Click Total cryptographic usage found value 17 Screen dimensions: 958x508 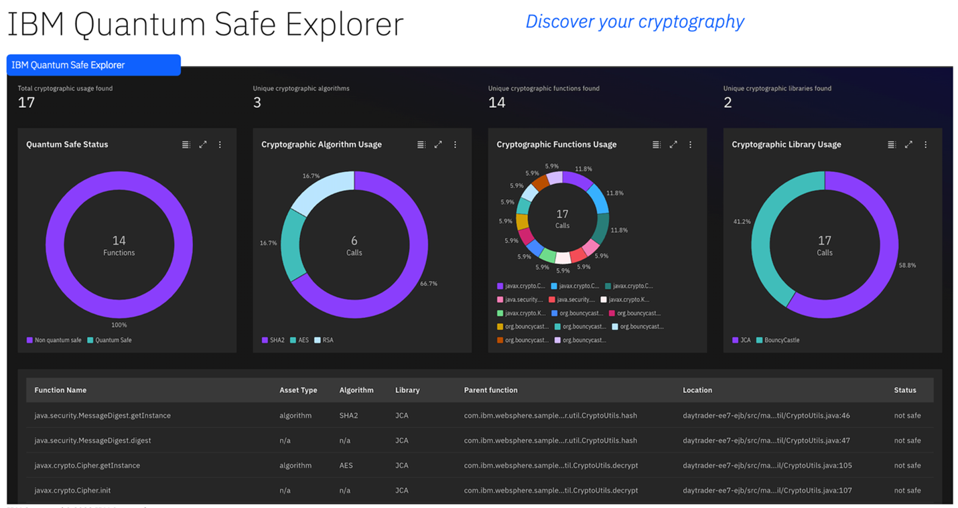coord(26,103)
